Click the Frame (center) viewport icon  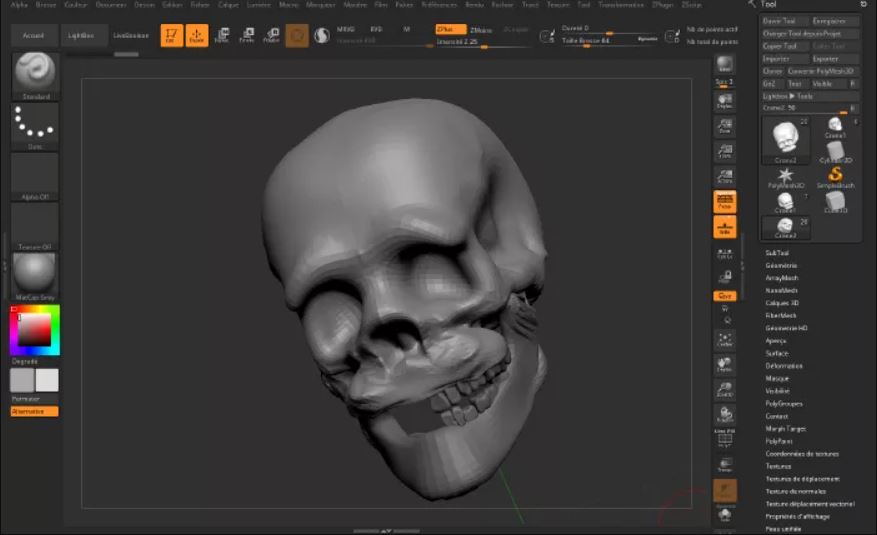[725, 339]
